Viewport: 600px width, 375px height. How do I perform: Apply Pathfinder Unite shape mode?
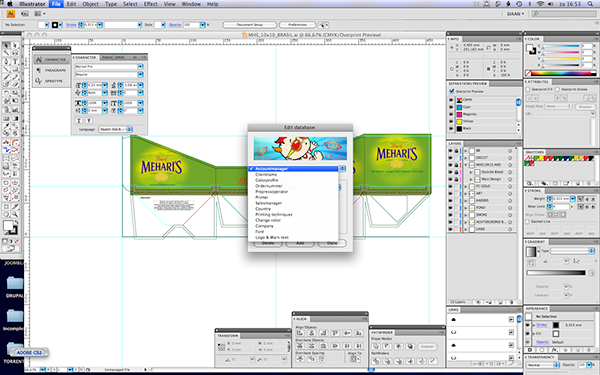point(376,346)
